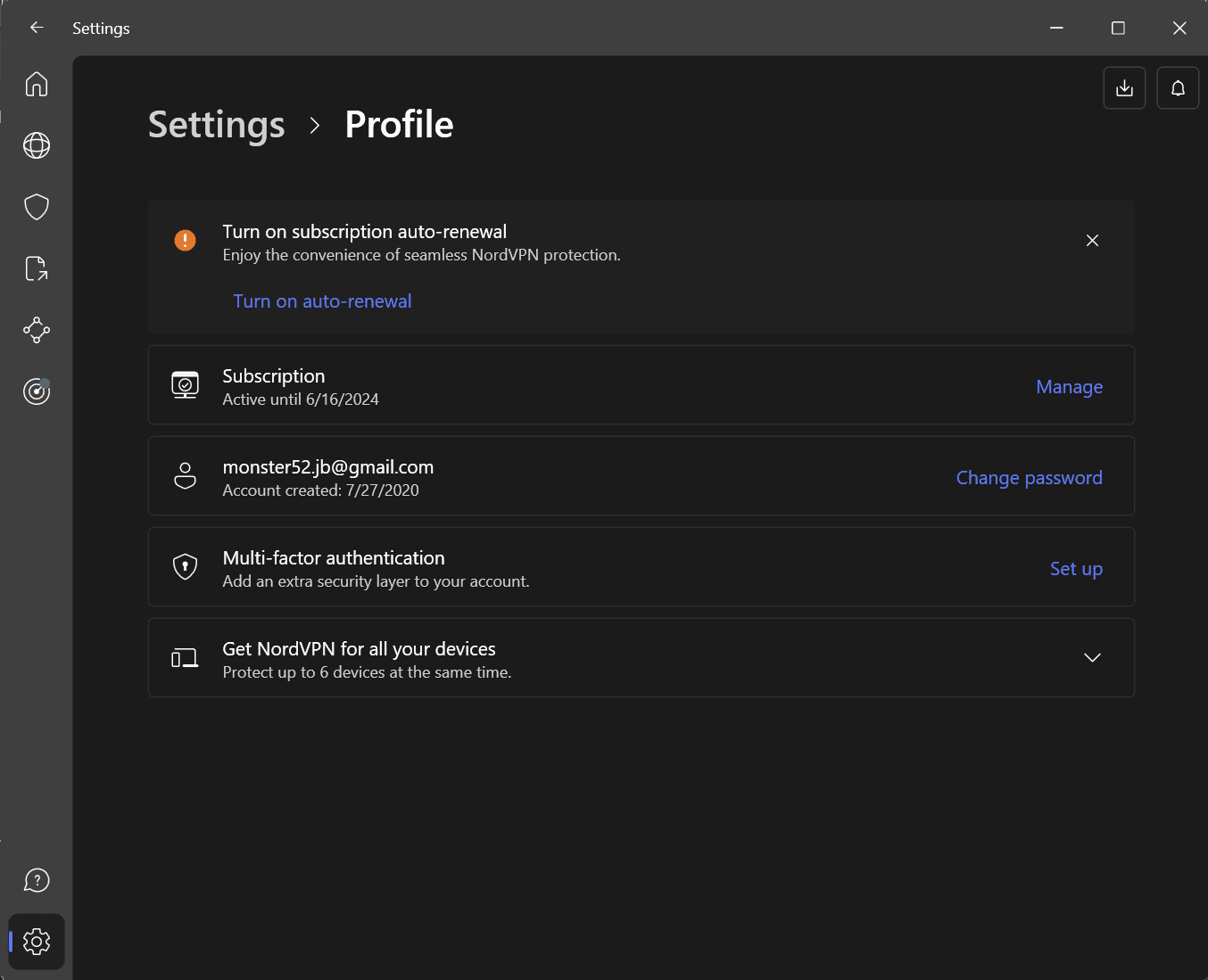Click the Profile breadcrumb heading
The width and height of the screenshot is (1208, 980).
(399, 125)
